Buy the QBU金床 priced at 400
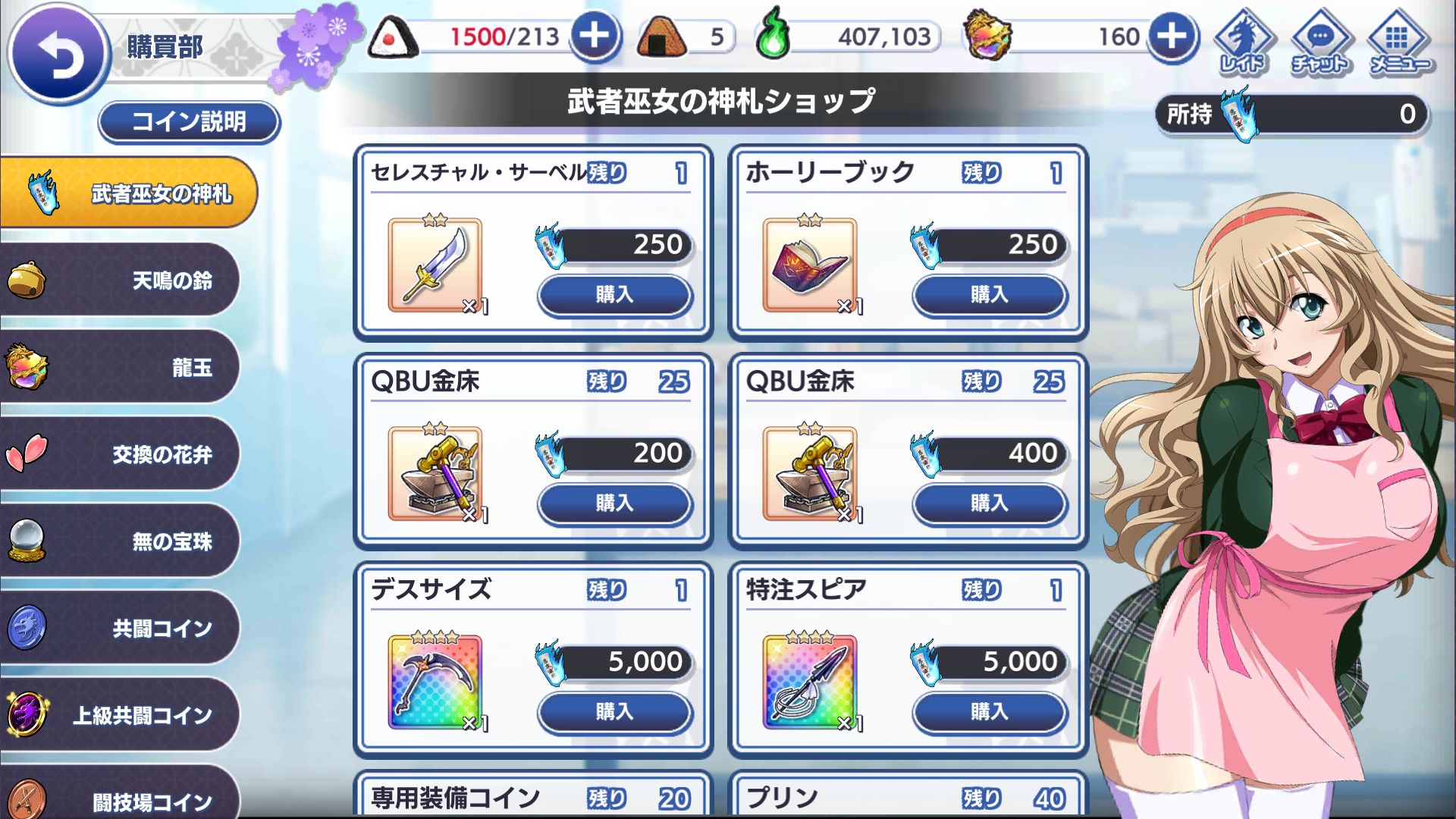Screen dimensions: 1456x819 click(x=990, y=504)
